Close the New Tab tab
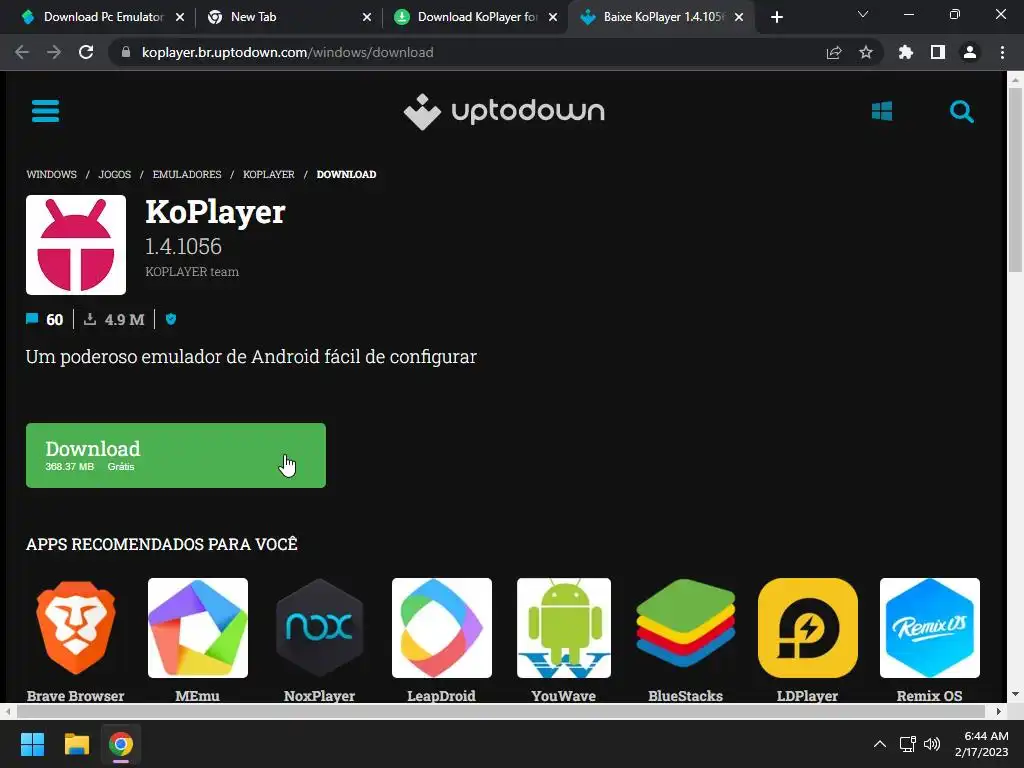This screenshot has width=1024, height=768. [367, 17]
